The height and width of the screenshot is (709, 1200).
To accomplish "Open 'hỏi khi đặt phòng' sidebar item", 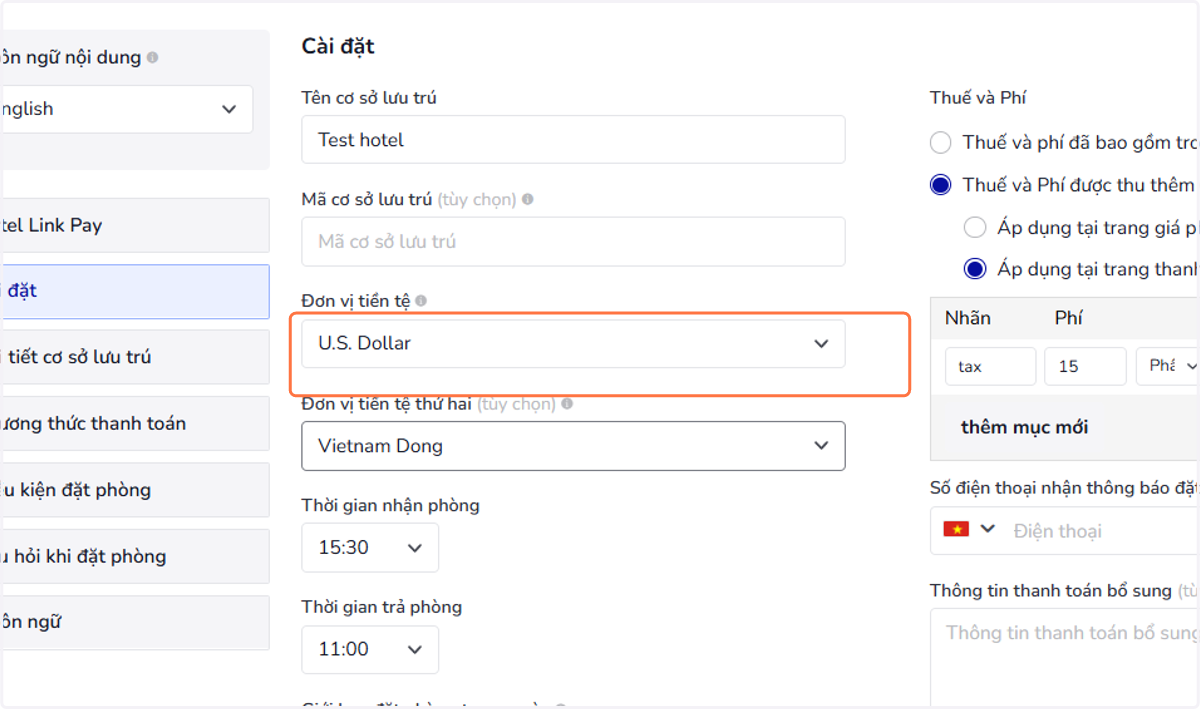I will (134, 556).
